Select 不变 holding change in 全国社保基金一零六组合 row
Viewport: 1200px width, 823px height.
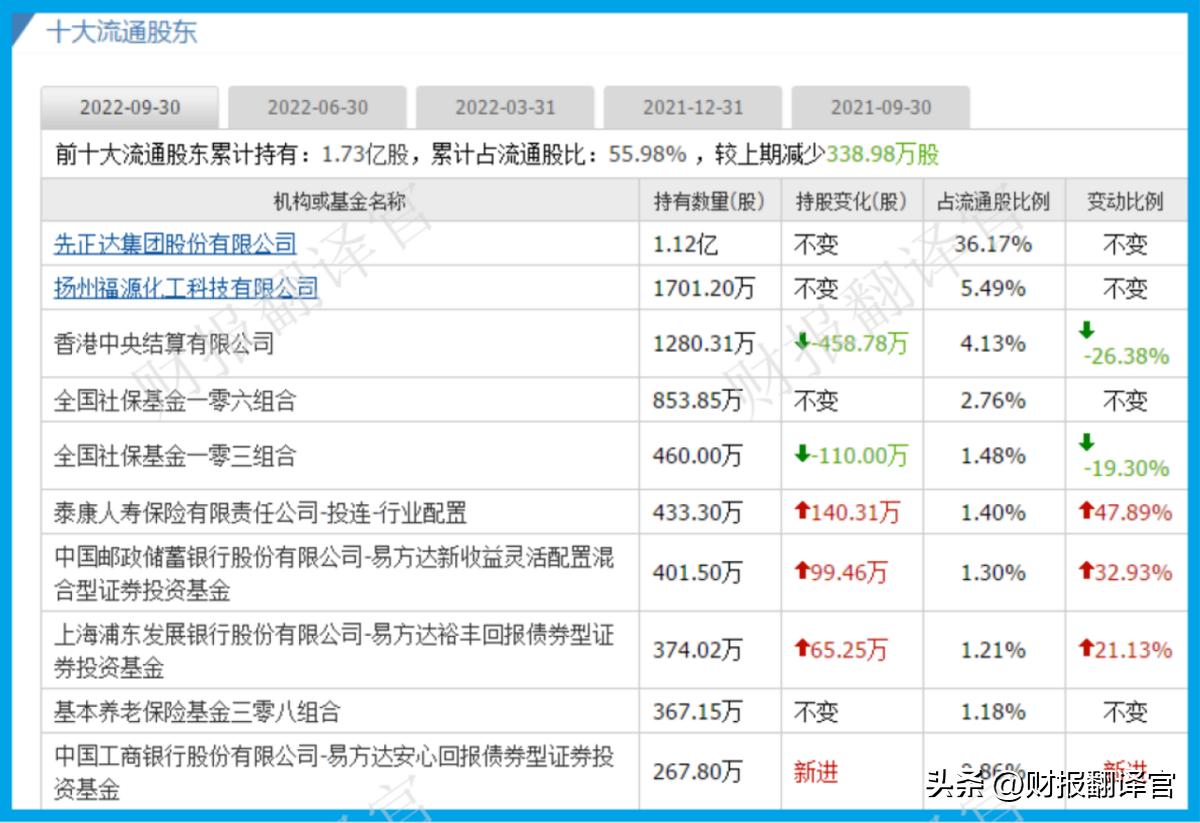click(816, 401)
